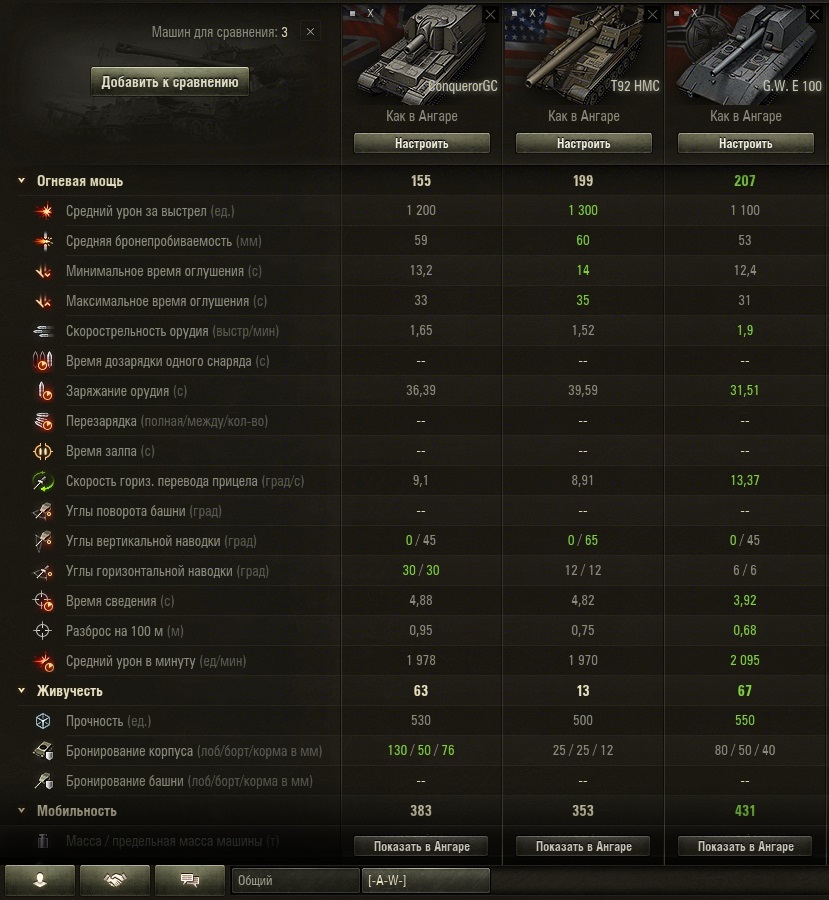Collapse the Живучесть section

click(x=21, y=690)
